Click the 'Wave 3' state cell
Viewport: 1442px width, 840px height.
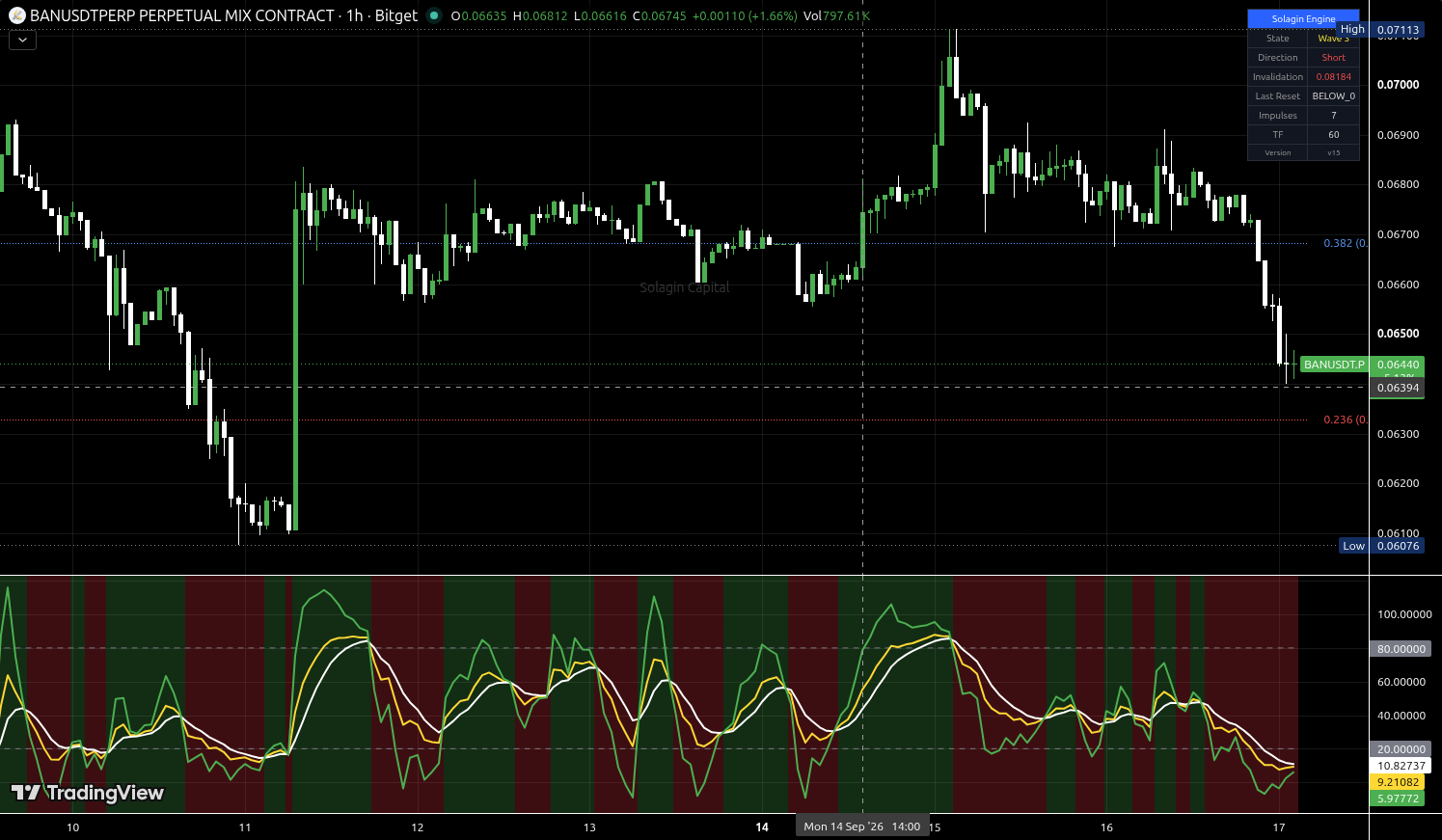coord(1333,39)
